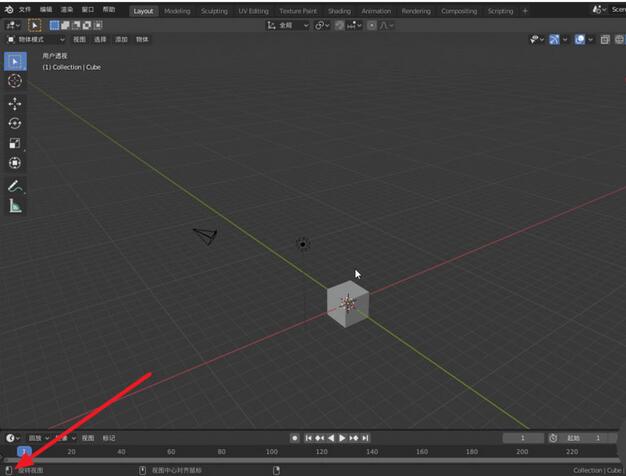The height and width of the screenshot is (476, 626).
Task: Open the 选择 (Select) header menu
Action: pyautogui.click(x=100, y=40)
